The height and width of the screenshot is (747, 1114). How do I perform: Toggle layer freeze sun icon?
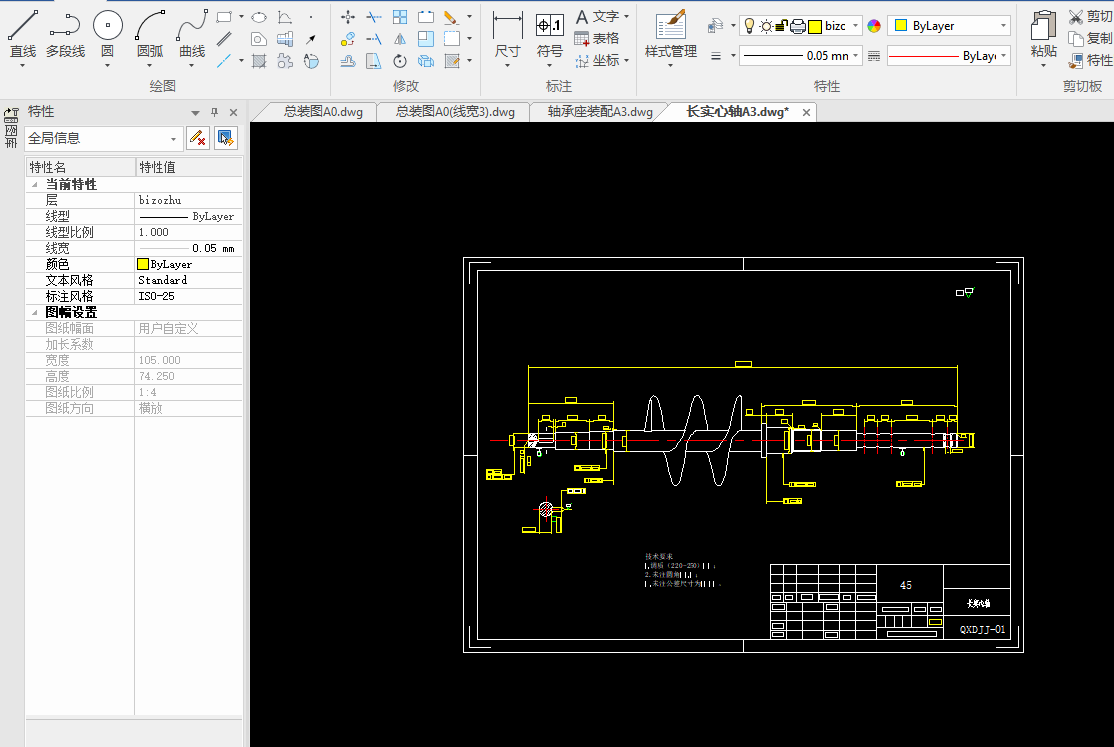[766, 26]
